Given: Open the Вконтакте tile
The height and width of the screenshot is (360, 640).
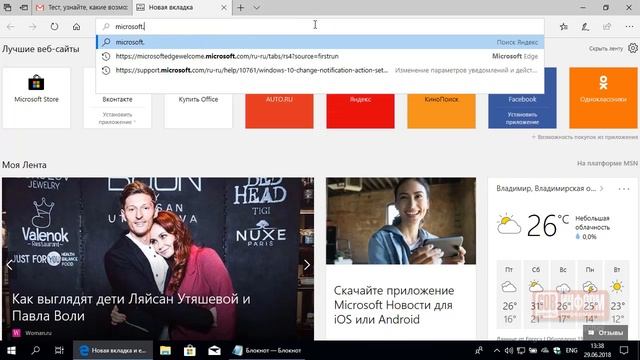Looking at the screenshot, I should tap(117, 110).
